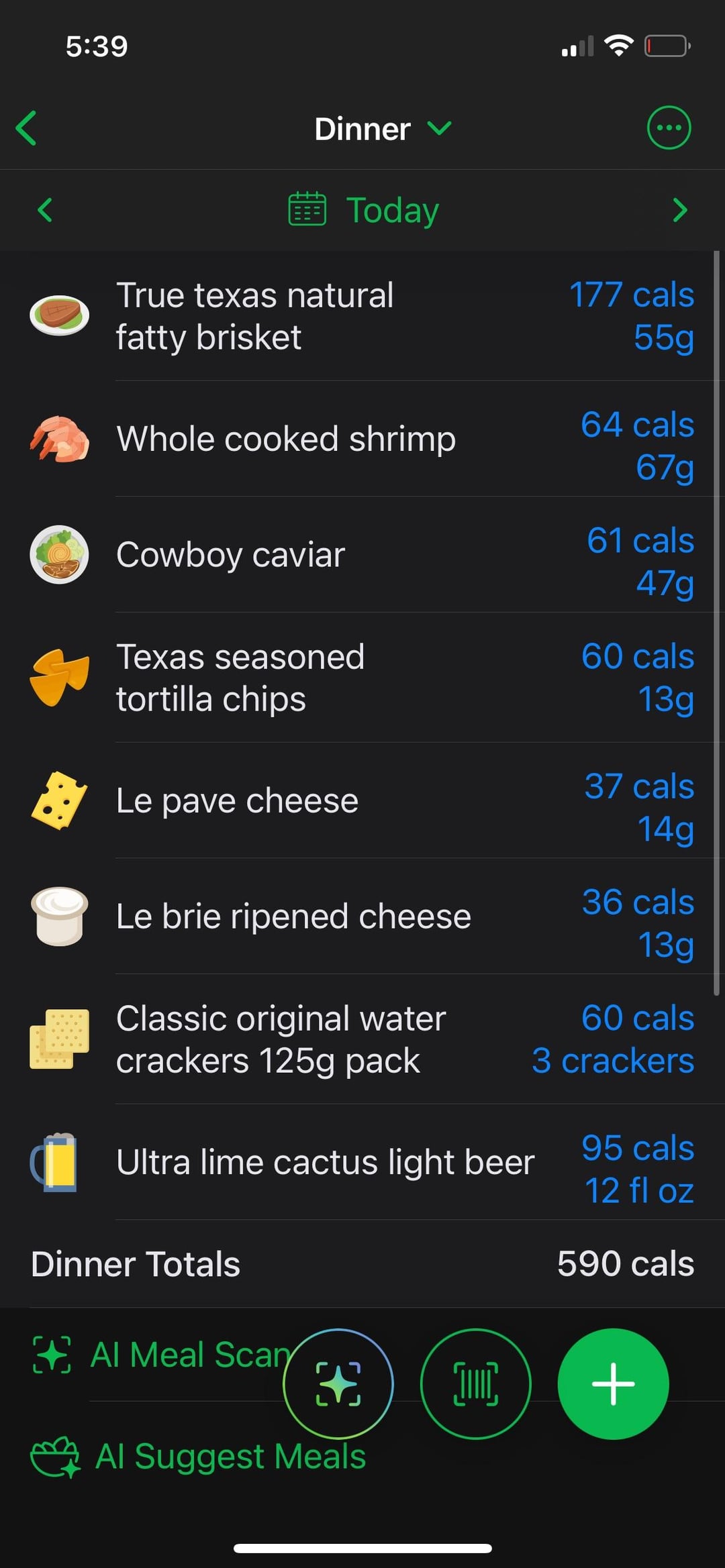725x1568 pixels.
Task: Tap the AI scan sparkle button
Action: click(338, 1383)
